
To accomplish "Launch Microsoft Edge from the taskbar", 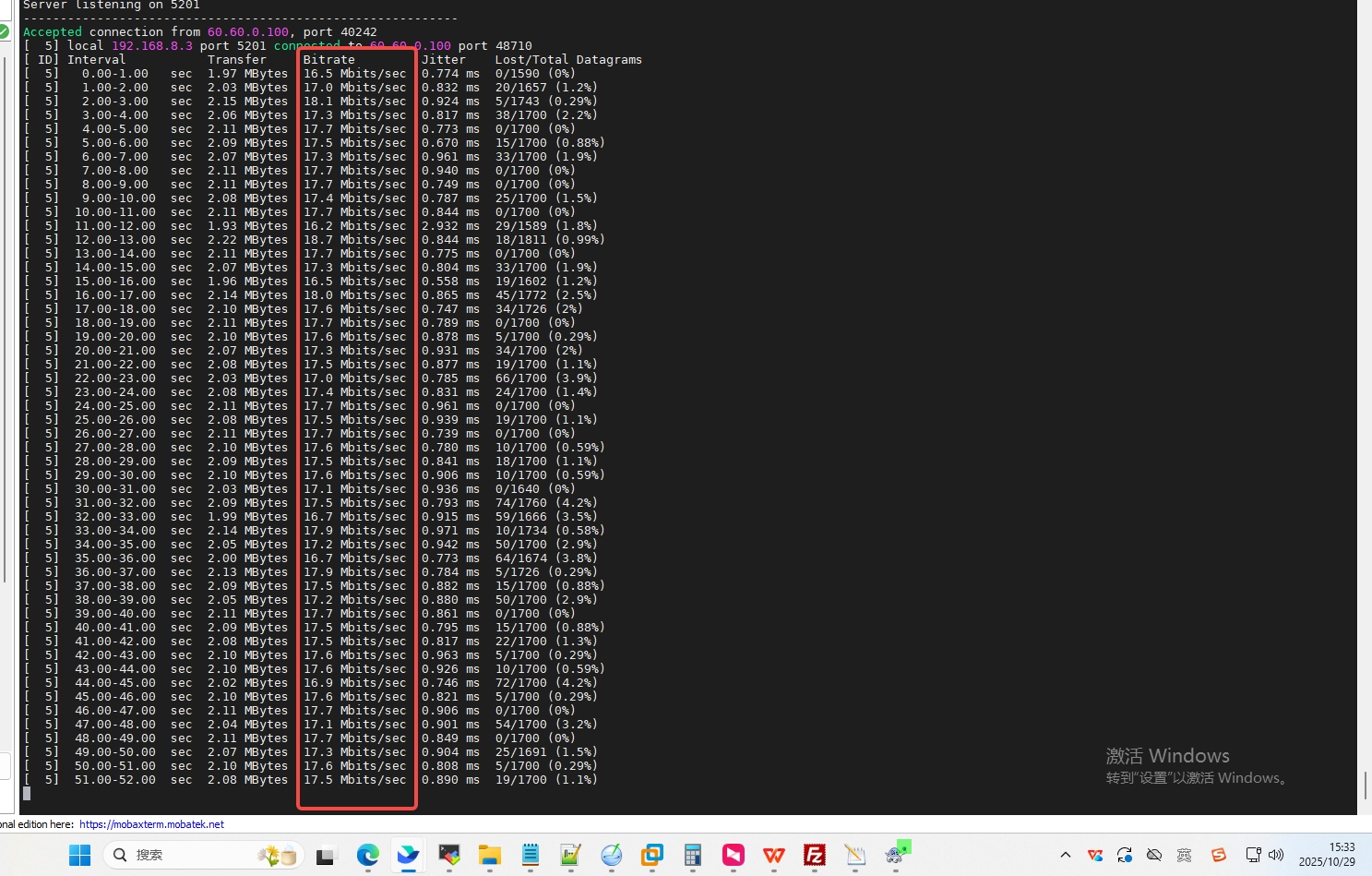I will coord(367,856).
